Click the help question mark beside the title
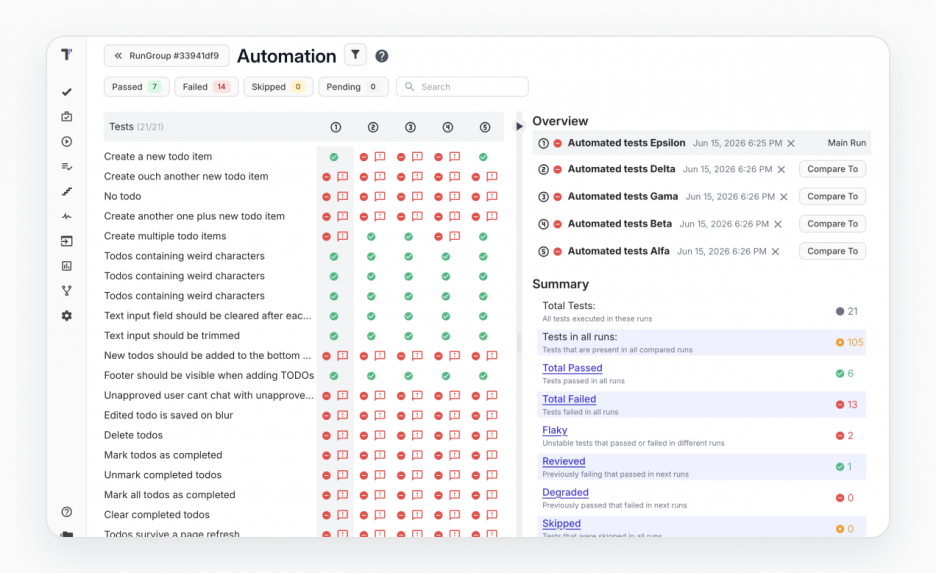 point(381,56)
